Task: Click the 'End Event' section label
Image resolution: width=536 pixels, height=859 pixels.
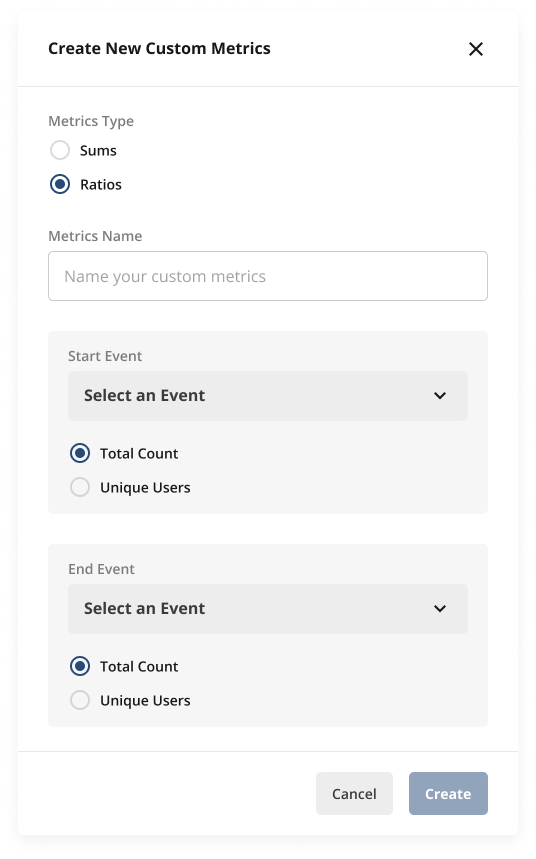Action: pyautogui.click(x=101, y=569)
